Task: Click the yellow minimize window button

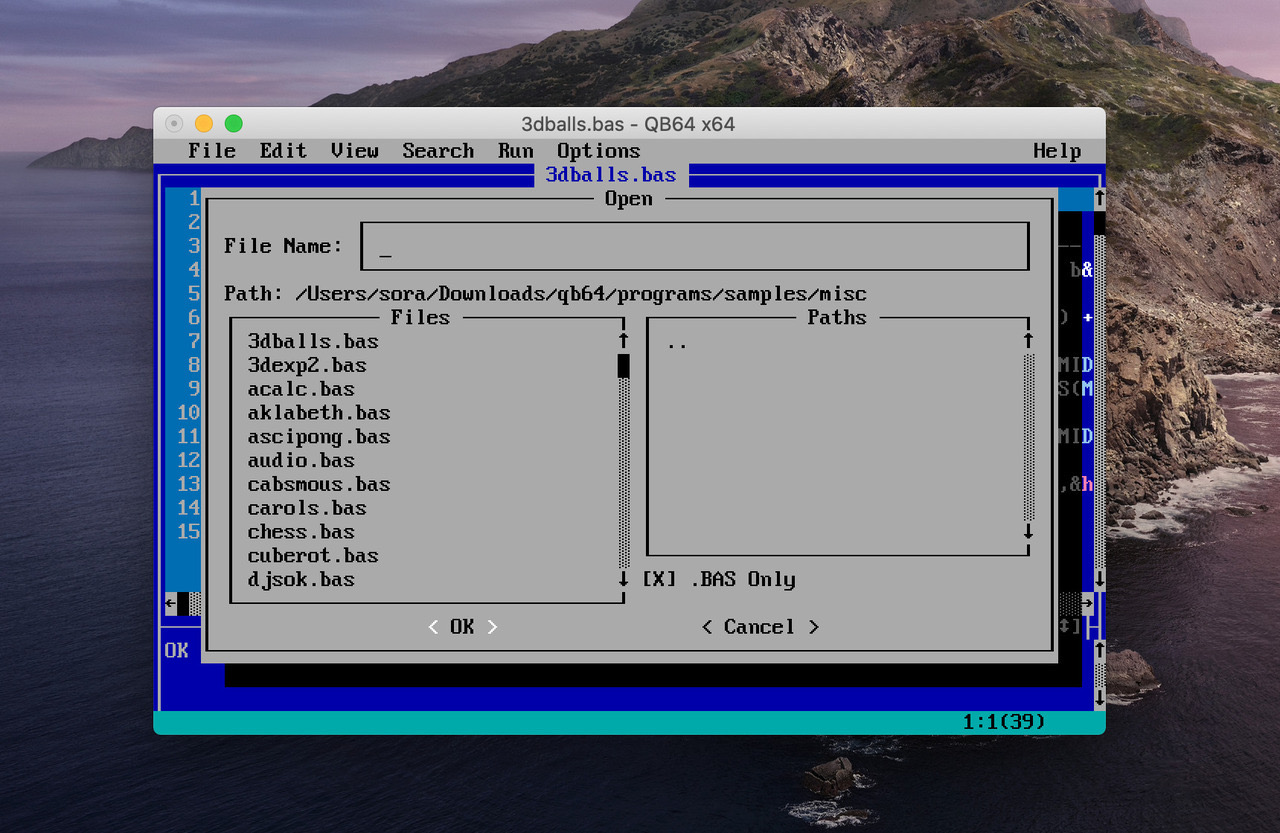Action: [x=204, y=124]
